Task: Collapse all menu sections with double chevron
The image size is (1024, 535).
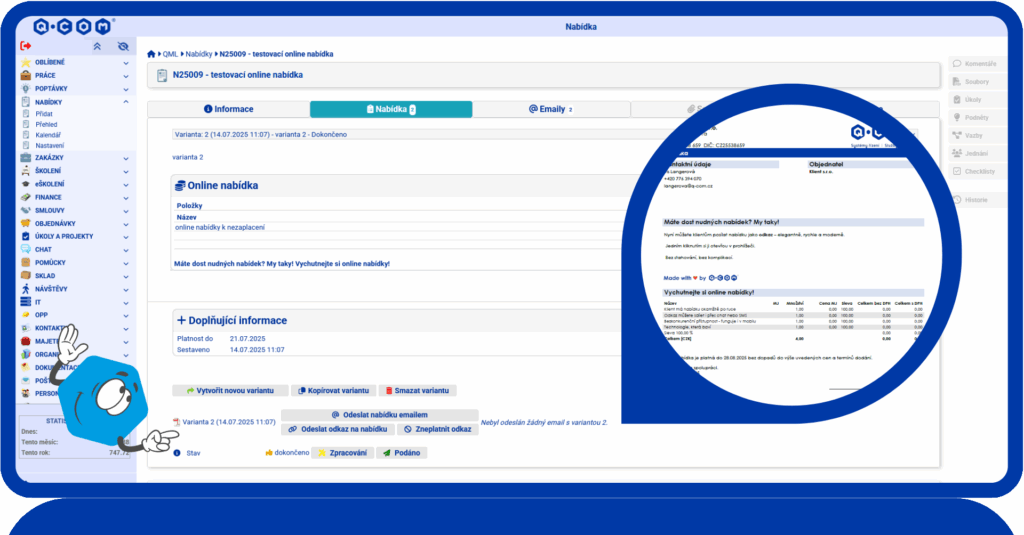Action: coord(97,46)
